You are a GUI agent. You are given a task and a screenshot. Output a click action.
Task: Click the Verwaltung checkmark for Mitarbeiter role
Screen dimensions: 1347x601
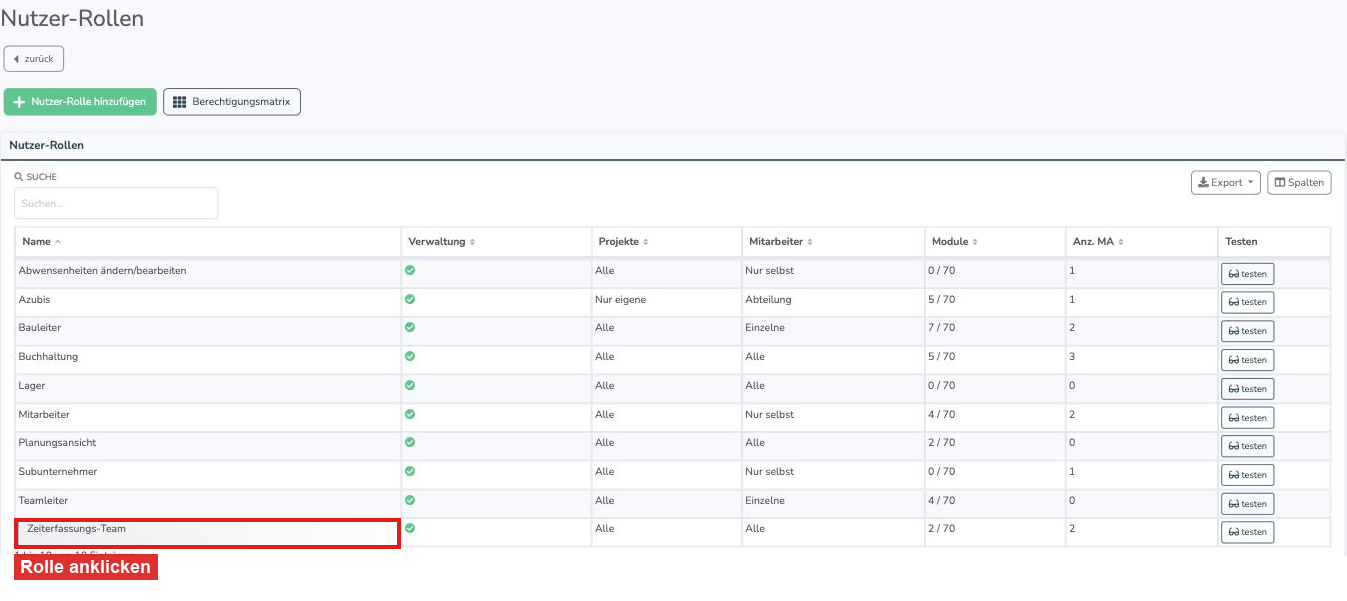[x=410, y=414]
